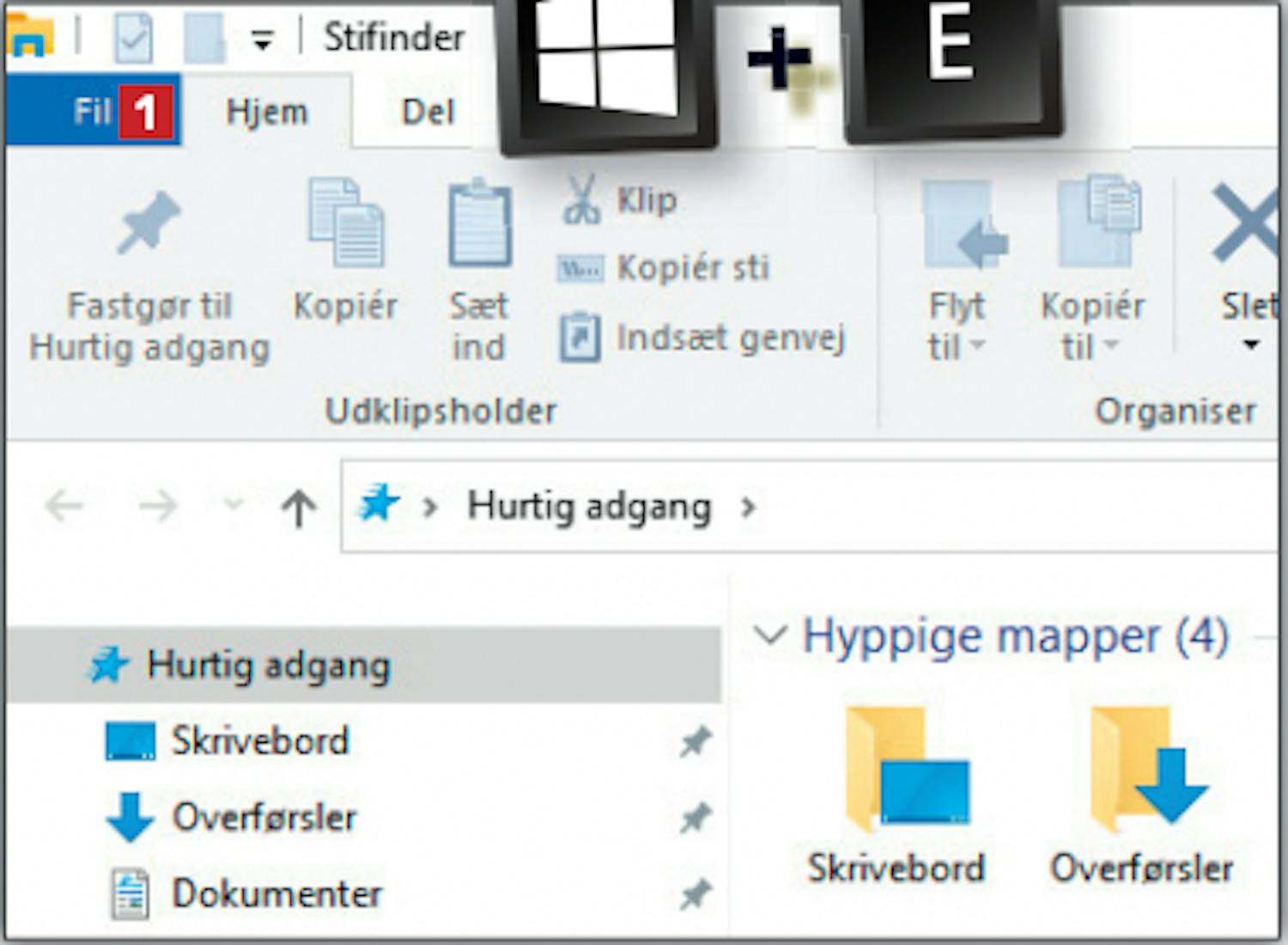
Task: Open the Fil menu tab
Action: coord(93,110)
